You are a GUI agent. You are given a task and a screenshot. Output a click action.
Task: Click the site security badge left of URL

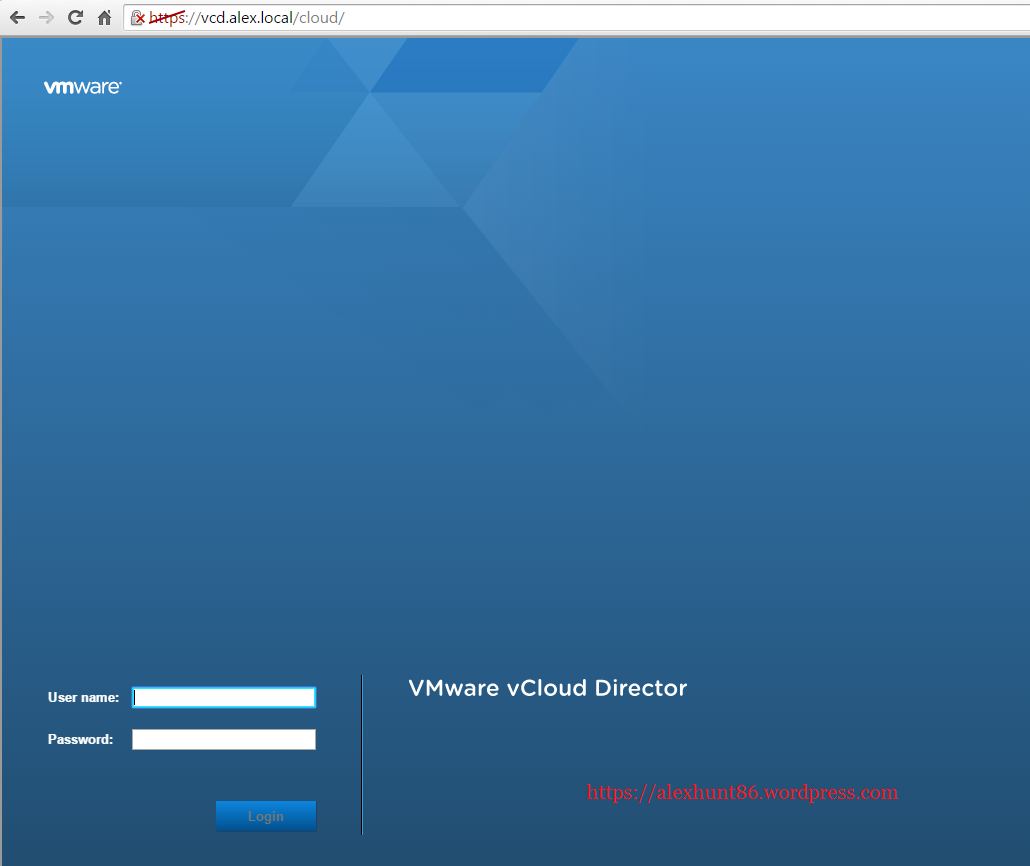pyautogui.click(x=138, y=18)
